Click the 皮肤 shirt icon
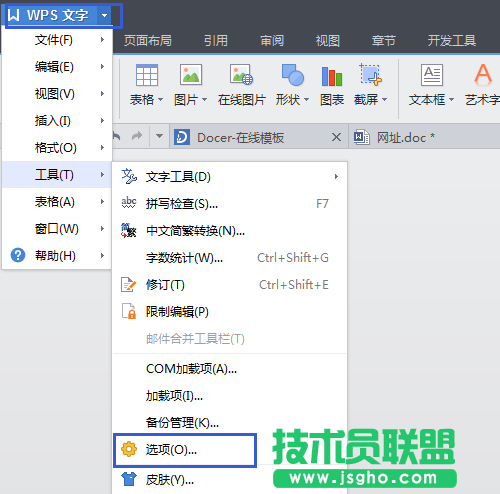 (129, 479)
